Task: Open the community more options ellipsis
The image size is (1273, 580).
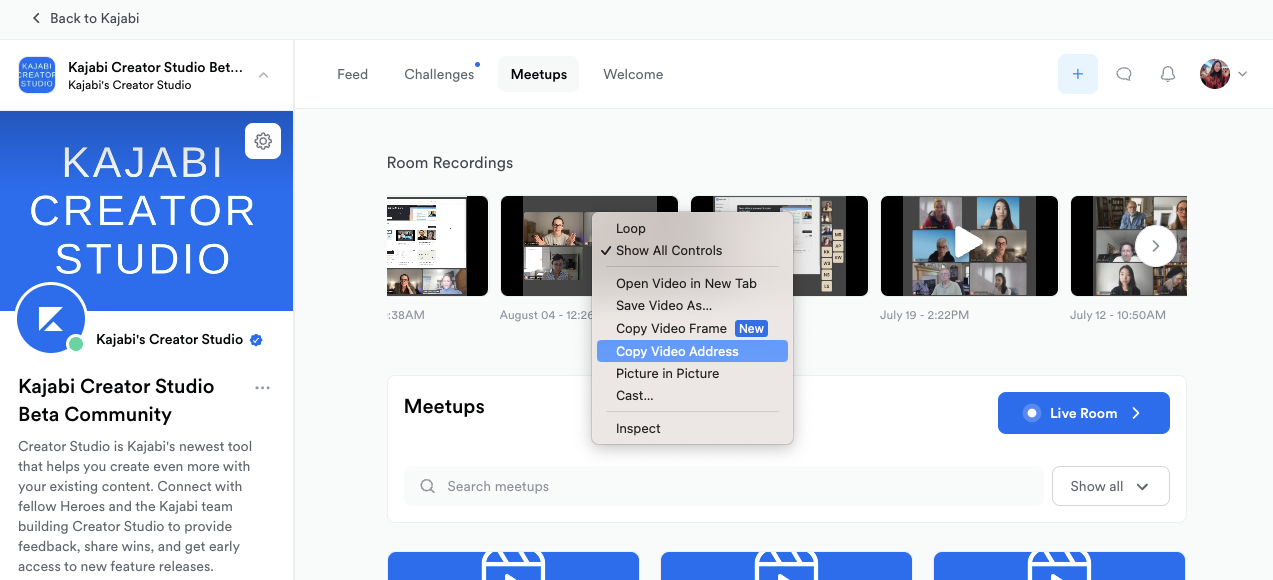Action: (x=263, y=388)
